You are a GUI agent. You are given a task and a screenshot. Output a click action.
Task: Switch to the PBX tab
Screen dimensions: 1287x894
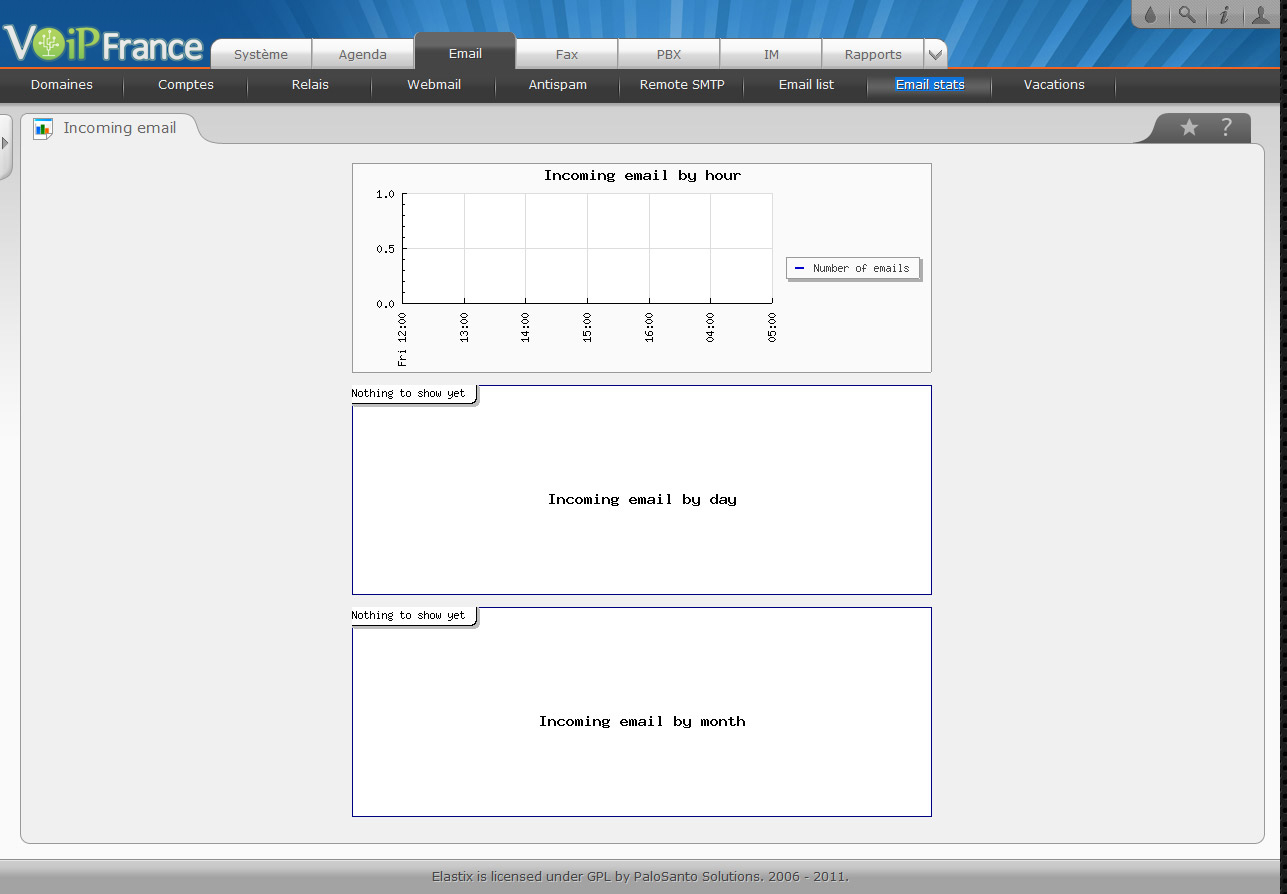pyautogui.click(x=669, y=54)
